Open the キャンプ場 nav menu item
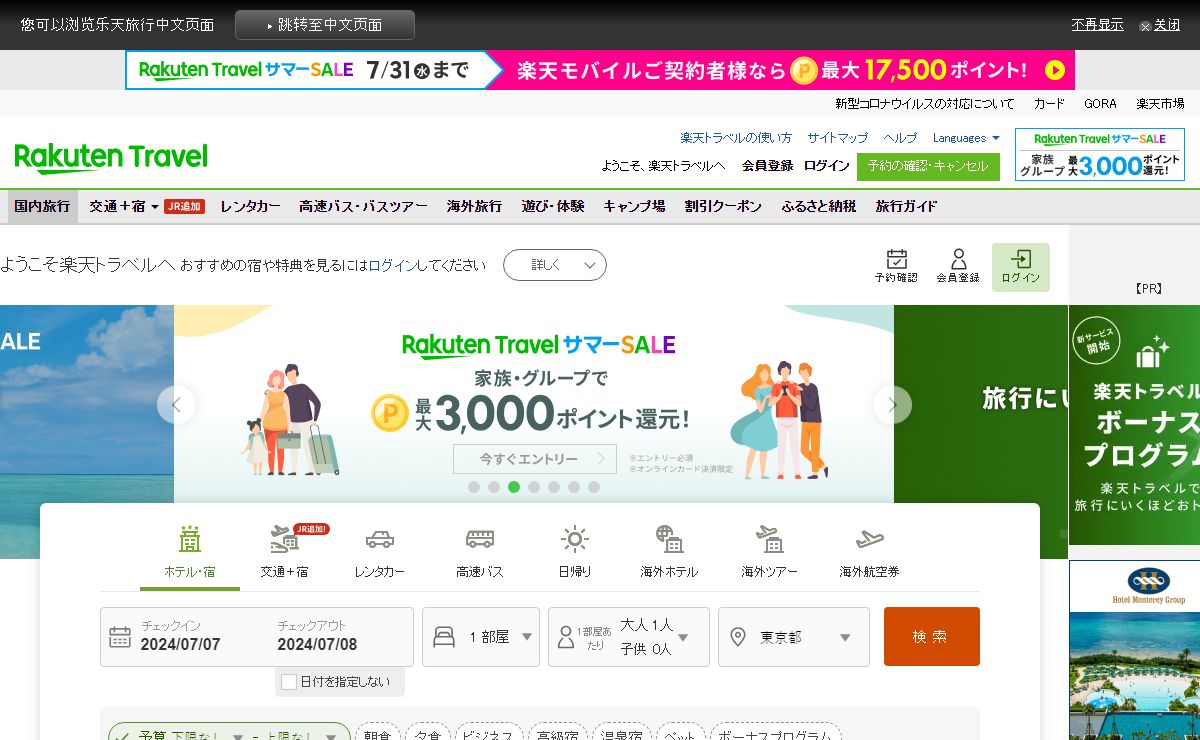 pyautogui.click(x=634, y=207)
